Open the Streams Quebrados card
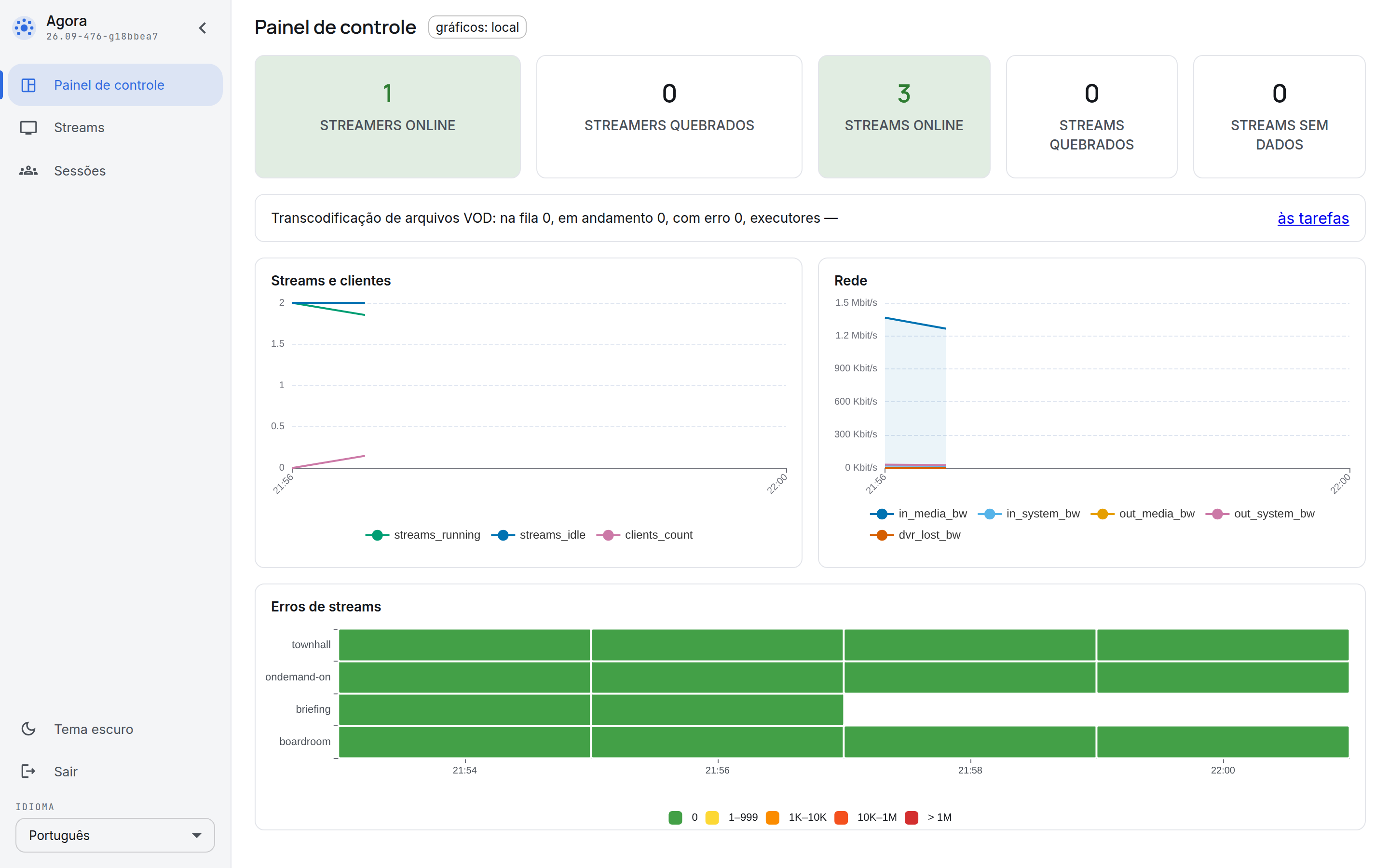 (1091, 117)
